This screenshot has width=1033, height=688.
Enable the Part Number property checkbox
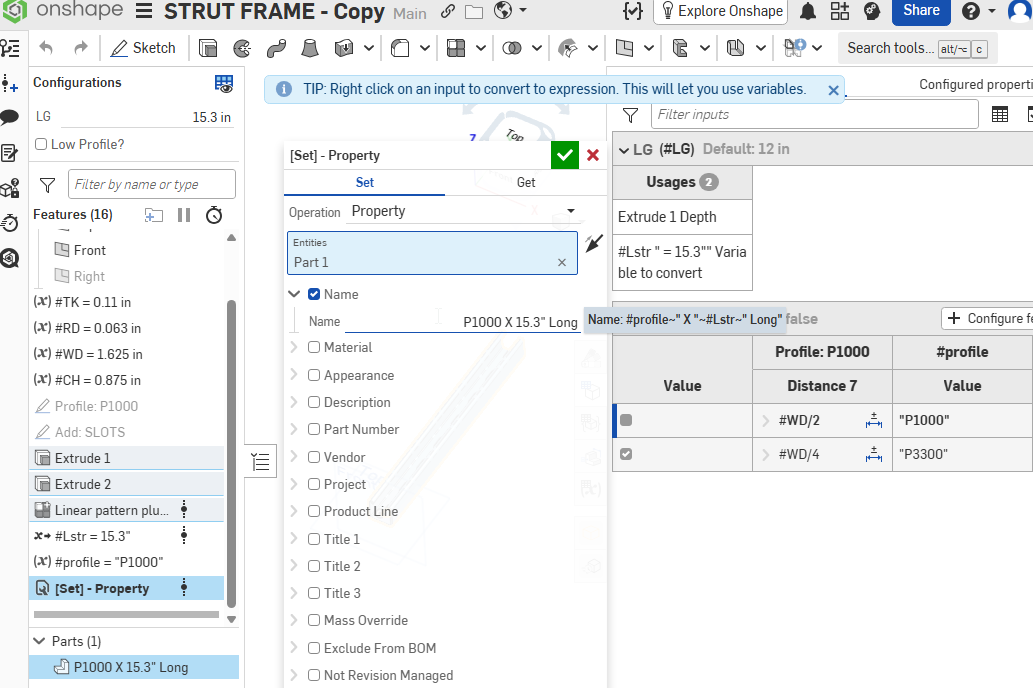click(x=314, y=429)
